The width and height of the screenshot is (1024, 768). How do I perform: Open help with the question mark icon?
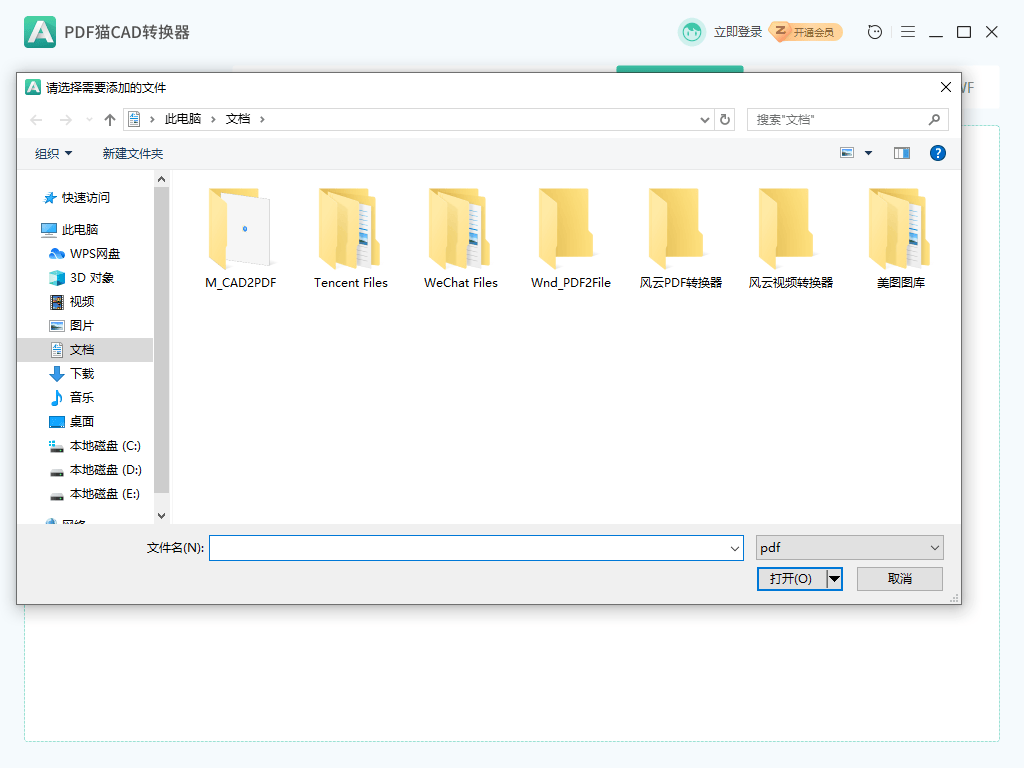point(938,153)
